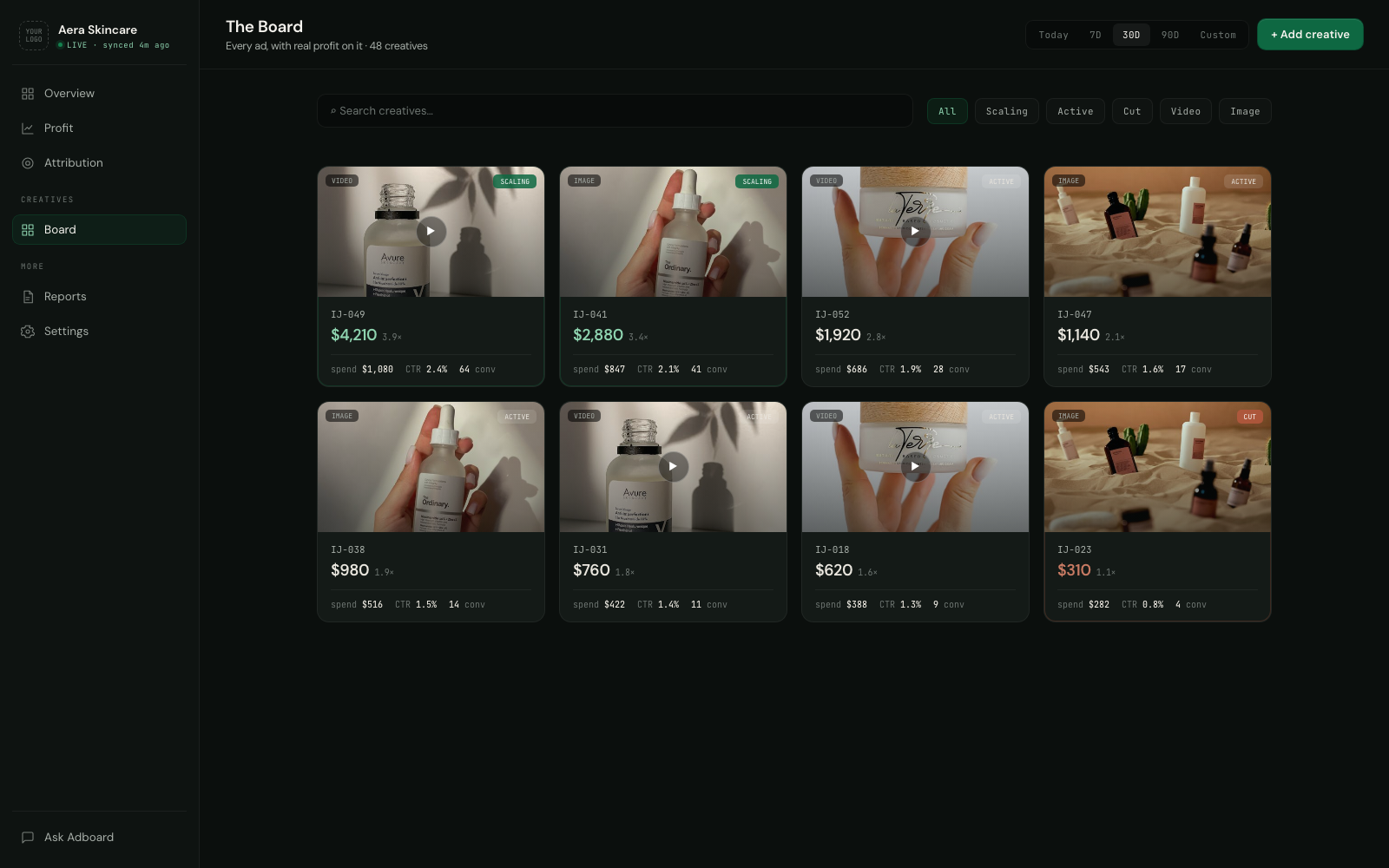Click the $980 profit value

[x=350, y=570]
